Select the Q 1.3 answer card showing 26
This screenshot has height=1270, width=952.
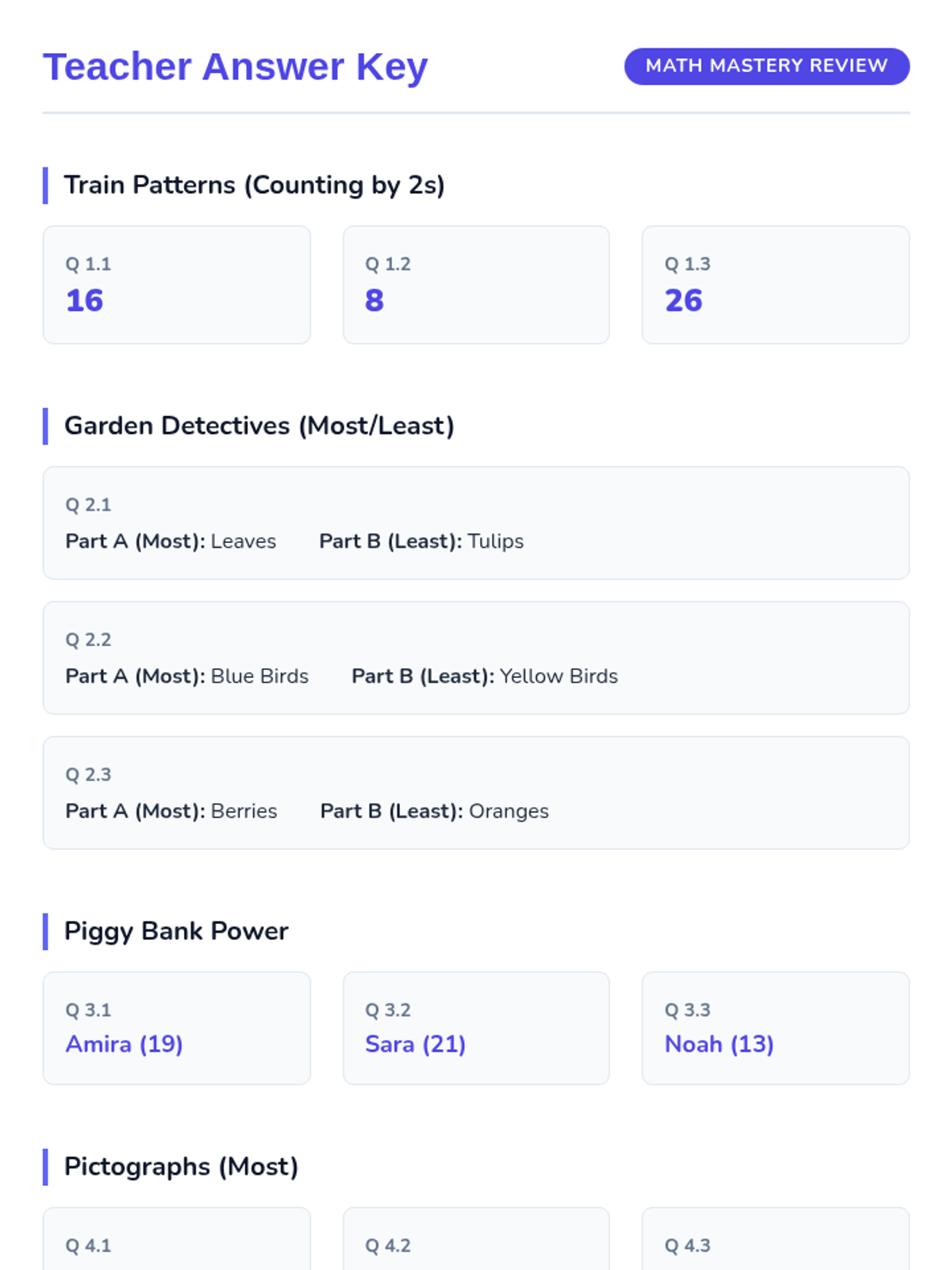pos(775,285)
